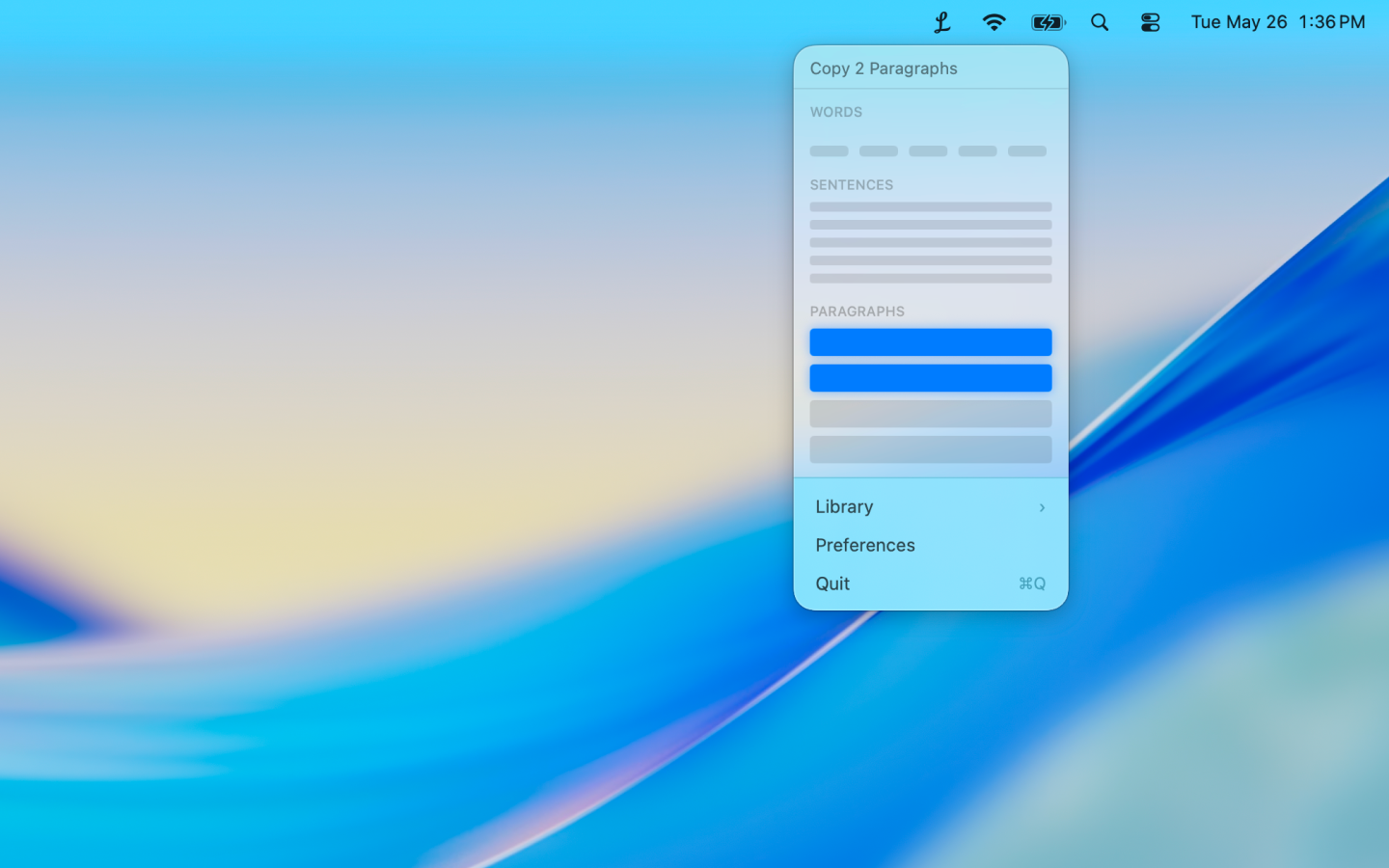
Task: Expand the Library submenu
Action: click(x=931, y=506)
